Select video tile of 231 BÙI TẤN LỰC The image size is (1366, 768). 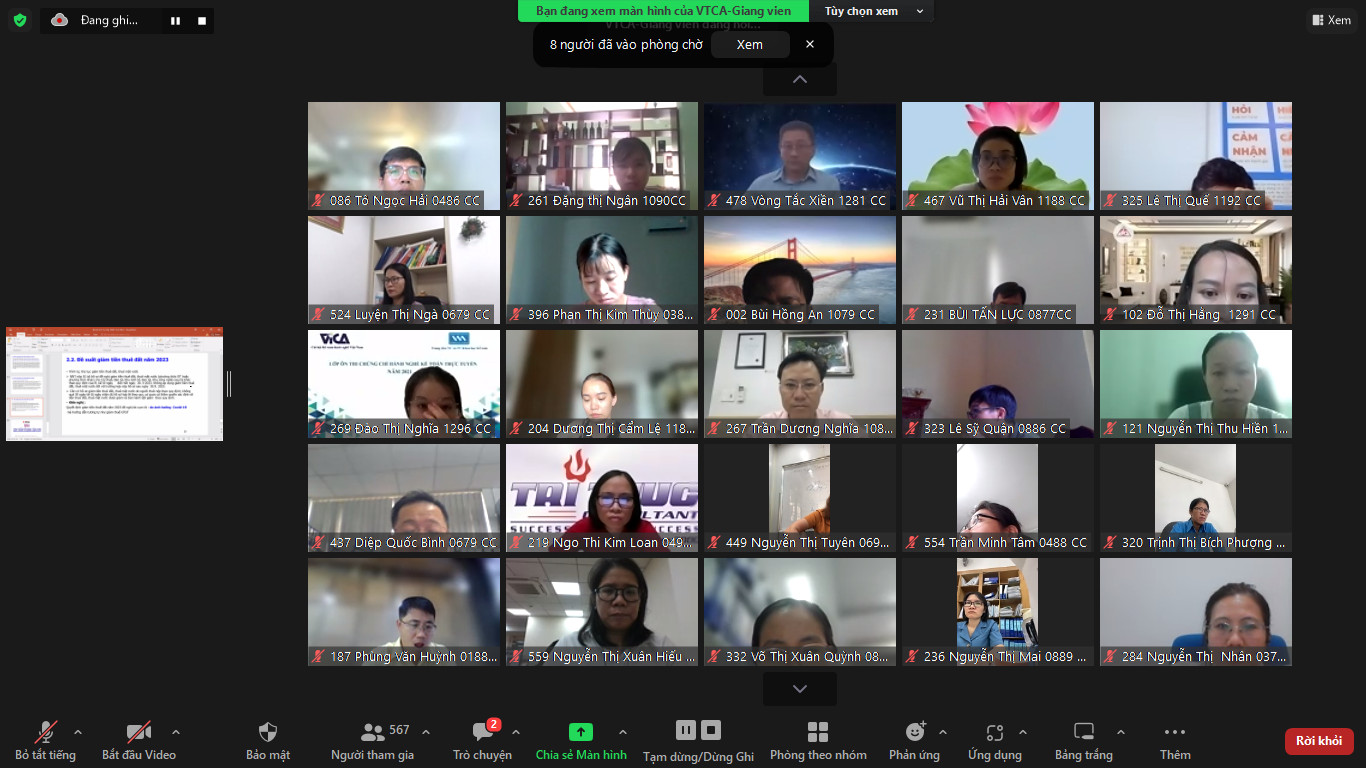pos(998,270)
